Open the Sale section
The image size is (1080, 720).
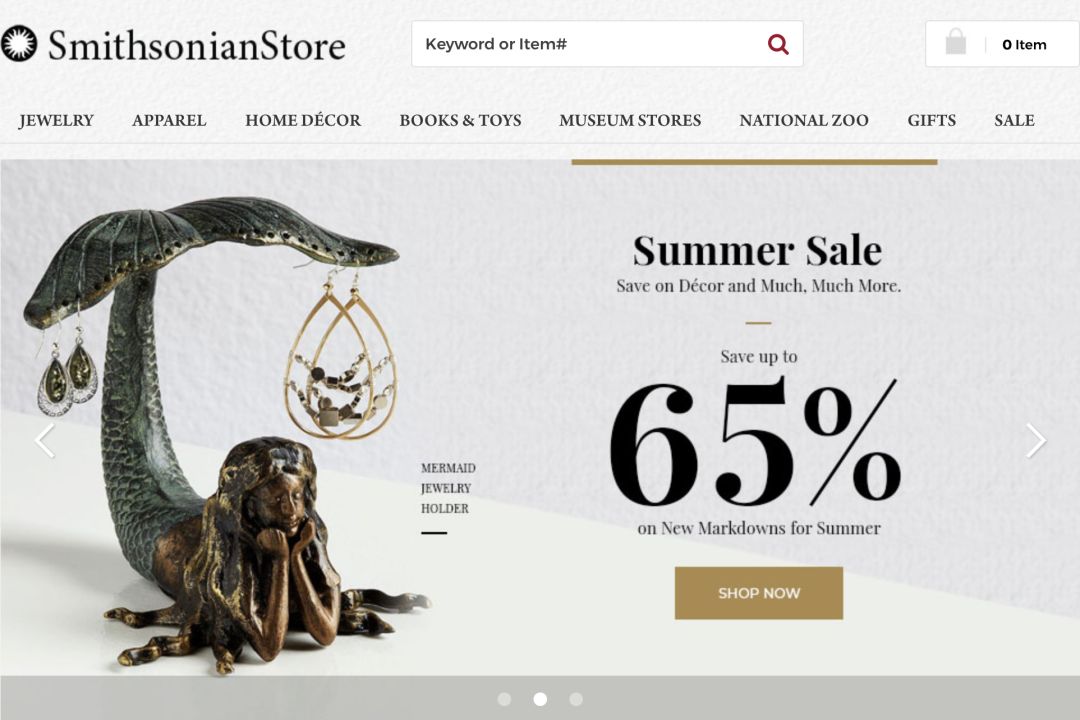(x=1014, y=121)
